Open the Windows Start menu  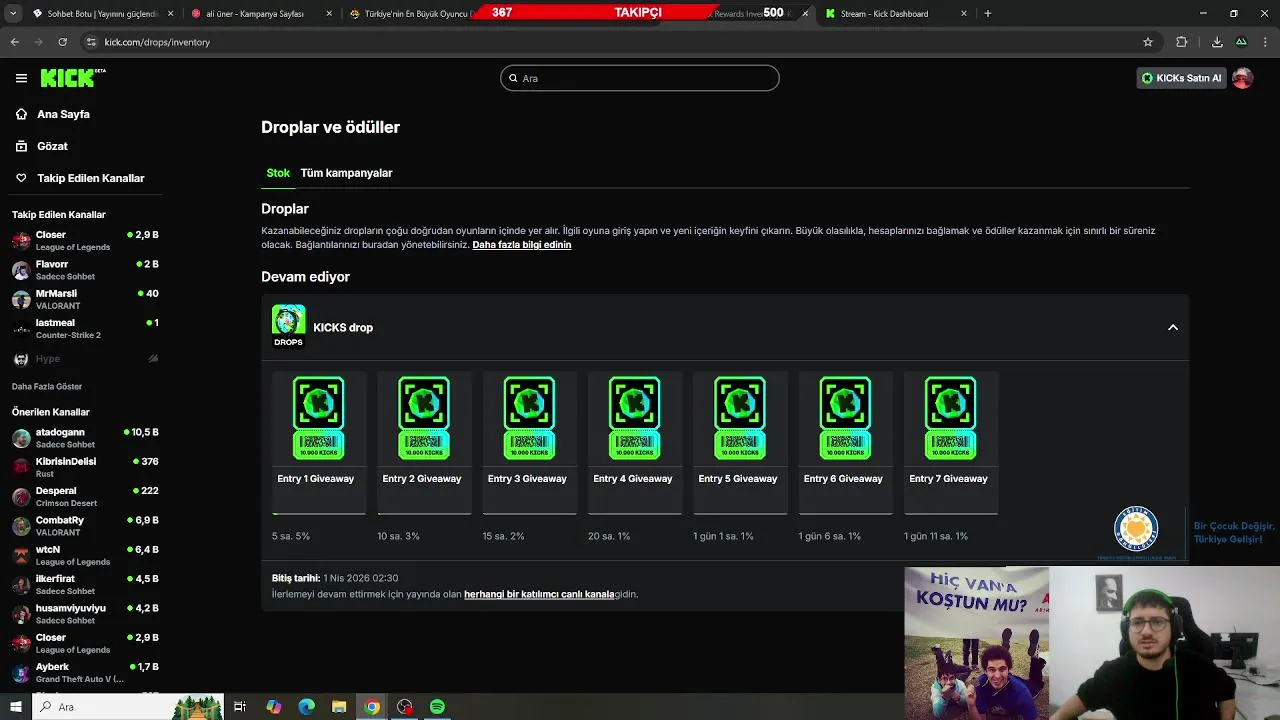[x=15, y=707]
